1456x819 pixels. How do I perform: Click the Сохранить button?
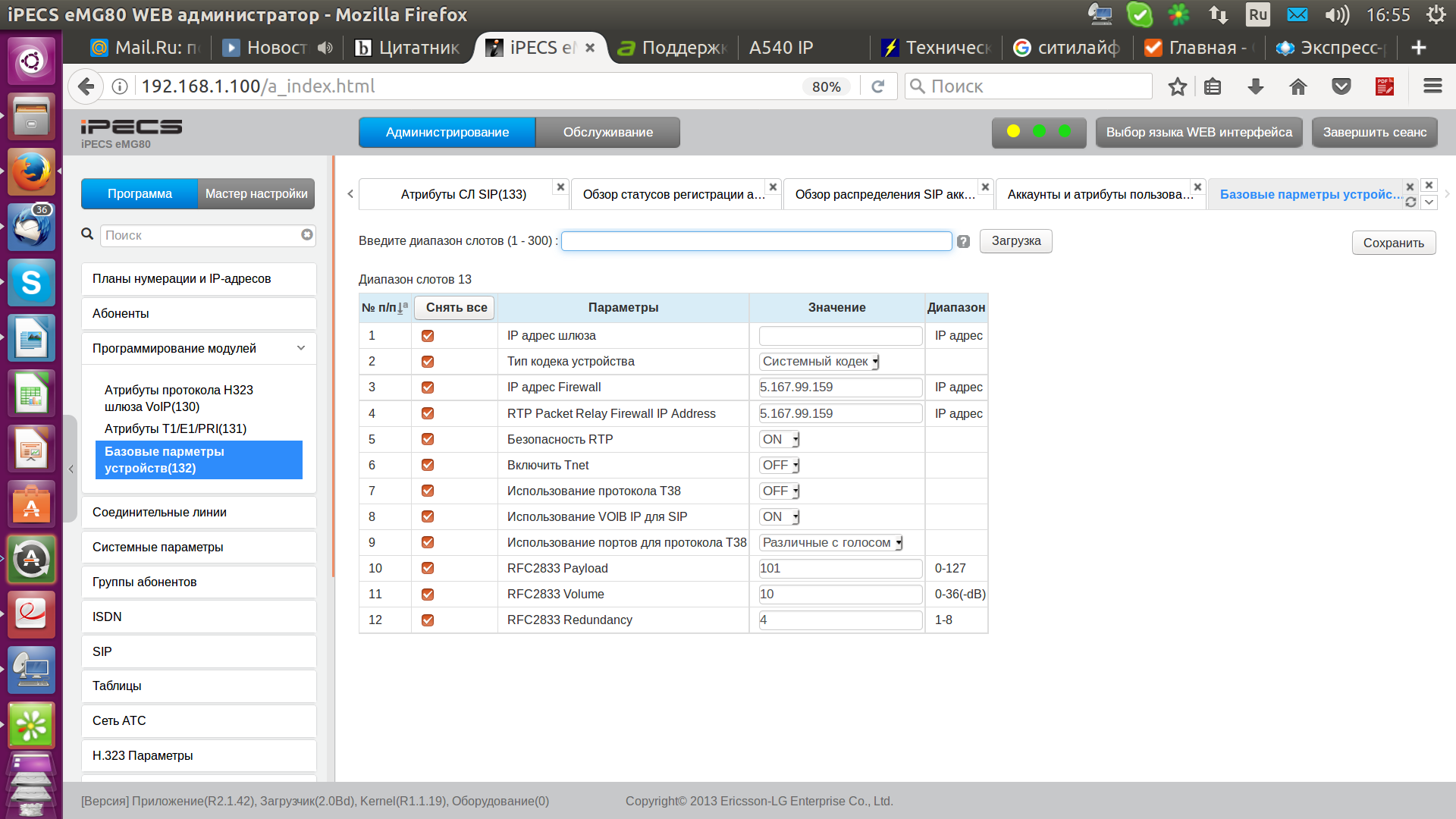pyautogui.click(x=1393, y=243)
